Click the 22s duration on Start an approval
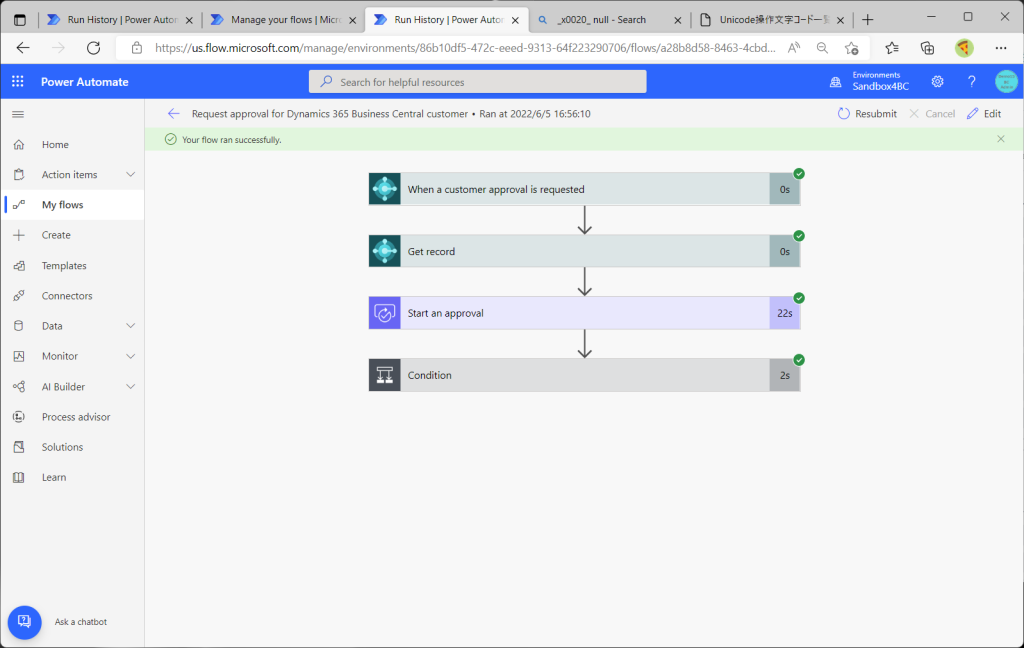This screenshot has height=648, width=1024. point(785,314)
